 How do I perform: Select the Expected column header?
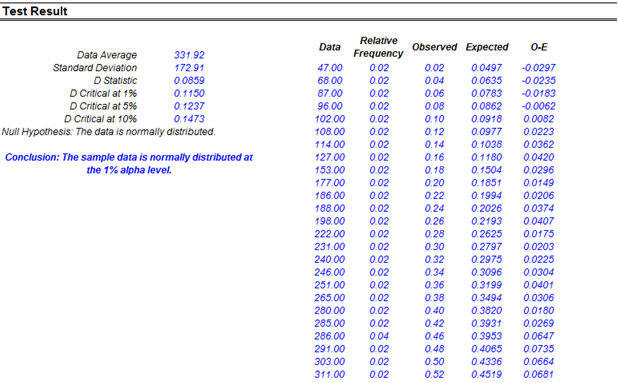487,47
